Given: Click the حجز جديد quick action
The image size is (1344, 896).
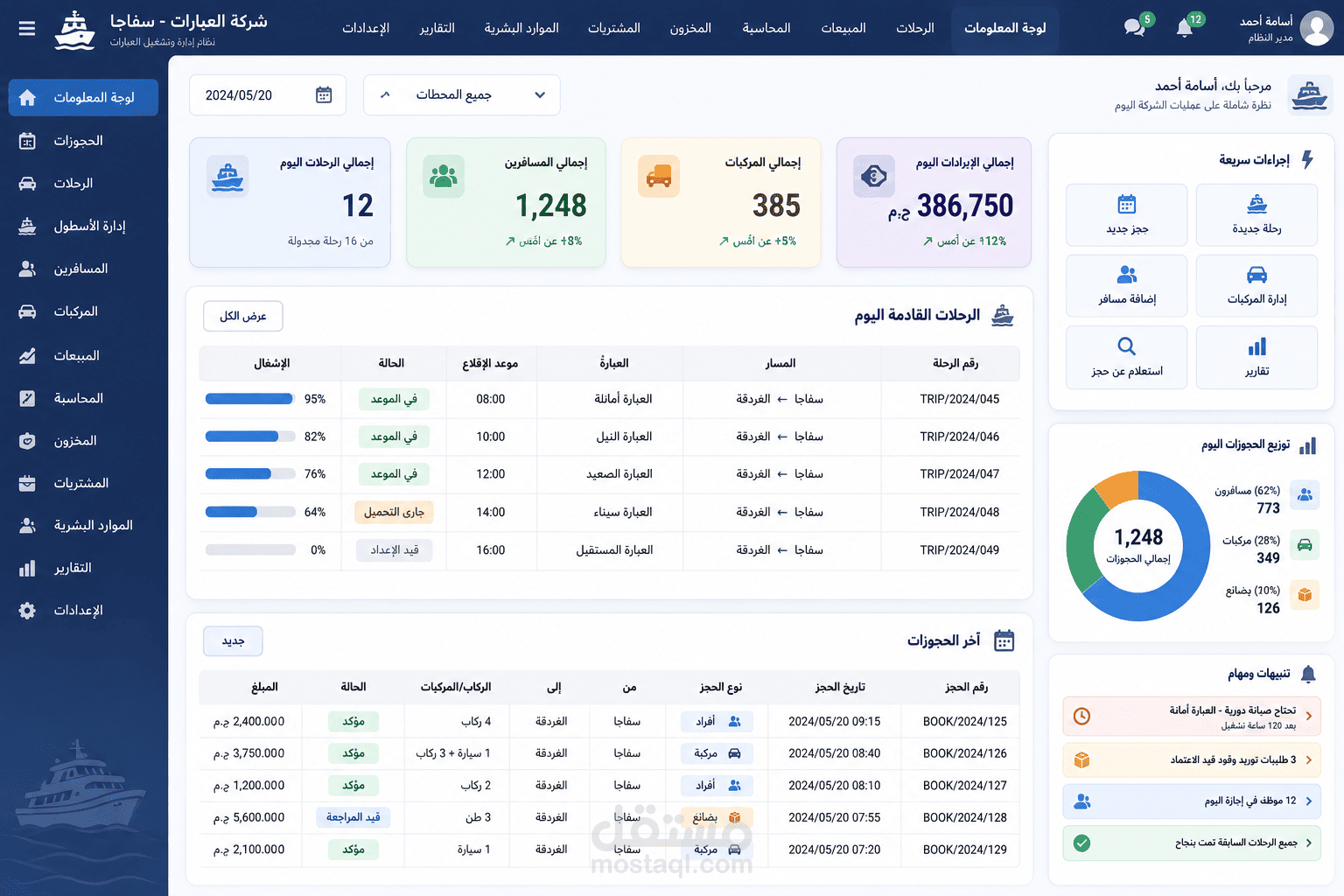Looking at the screenshot, I should tap(1127, 215).
